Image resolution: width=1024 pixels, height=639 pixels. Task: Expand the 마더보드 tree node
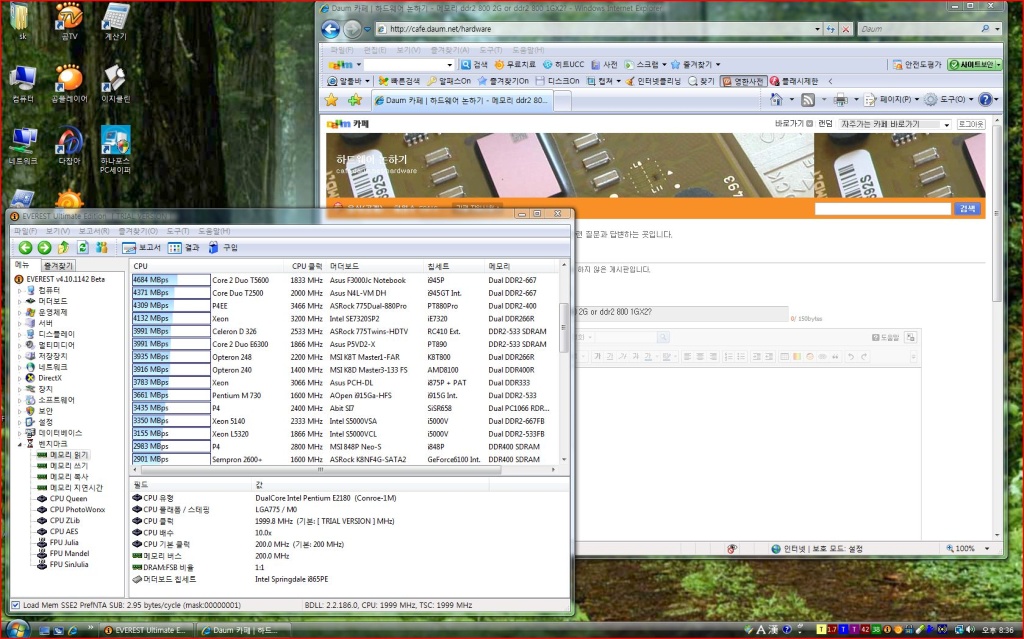tap(20, 301)
